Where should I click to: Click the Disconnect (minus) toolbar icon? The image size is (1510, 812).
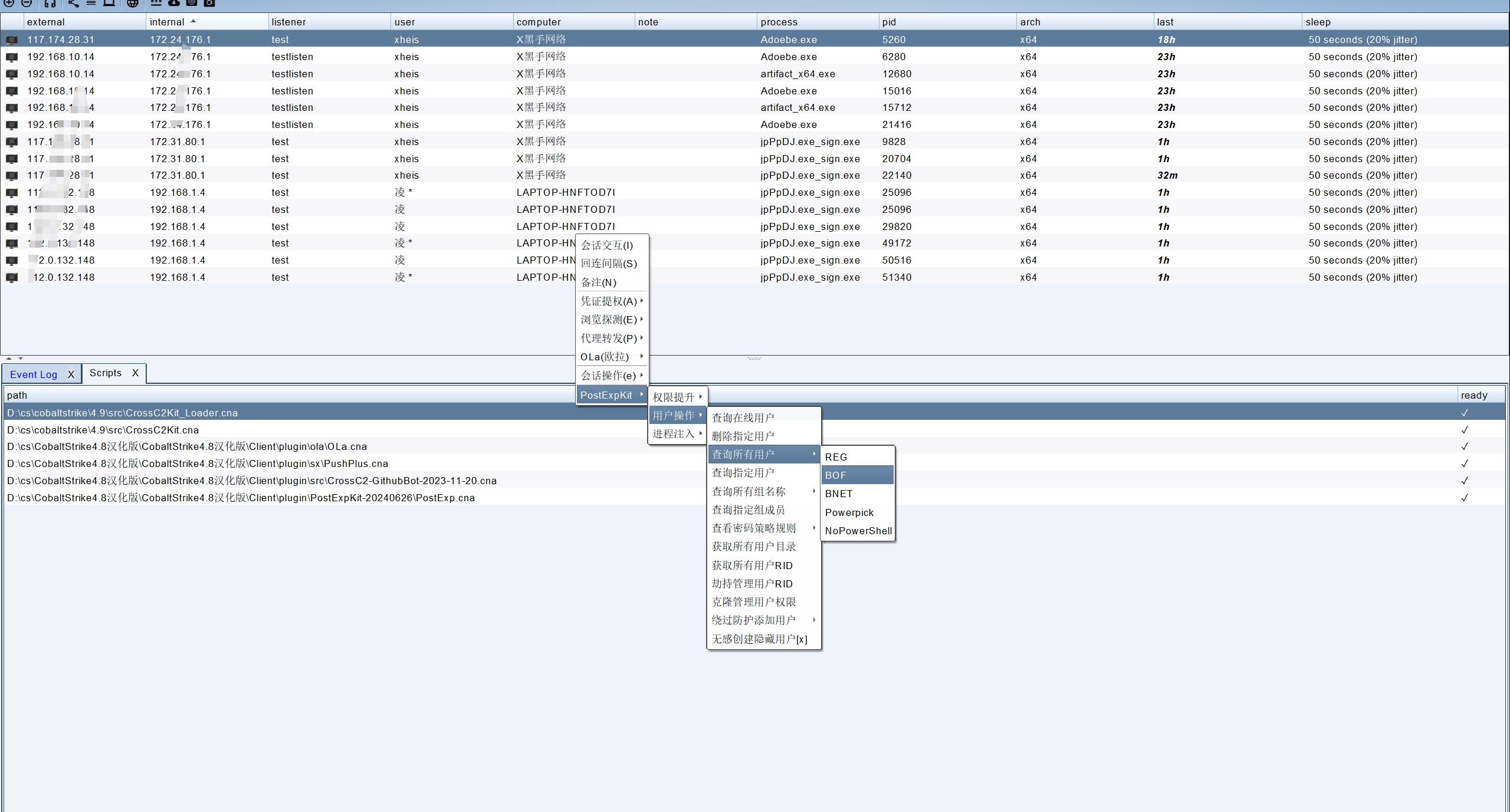coord(27,3)
